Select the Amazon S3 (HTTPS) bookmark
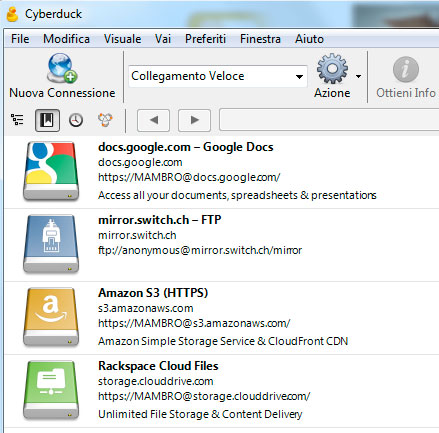 point(222,318)
